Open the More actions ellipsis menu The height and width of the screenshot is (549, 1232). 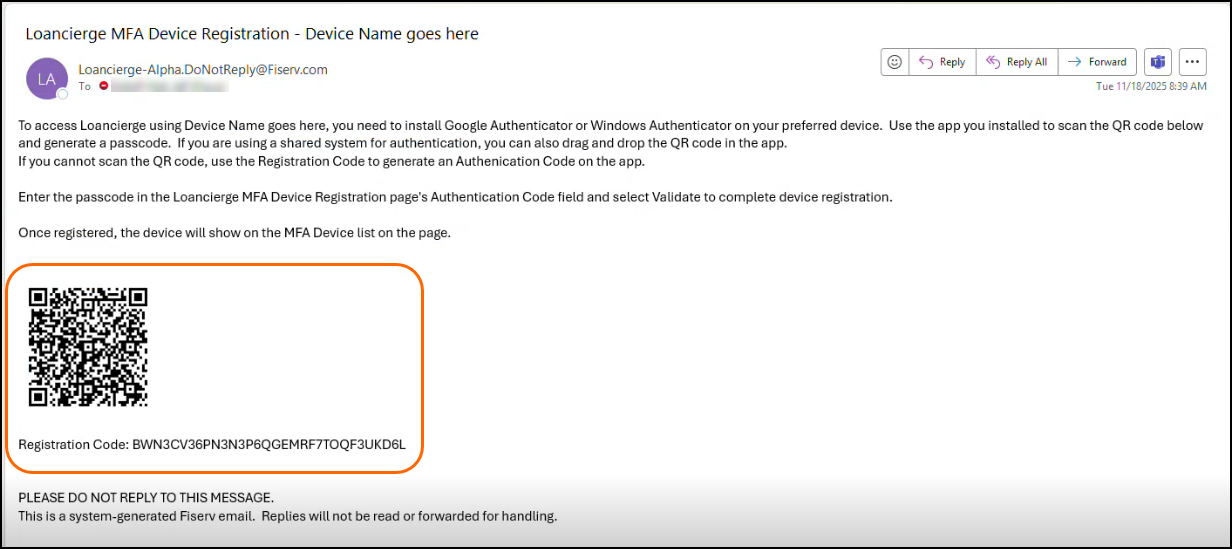point(1192,62)
